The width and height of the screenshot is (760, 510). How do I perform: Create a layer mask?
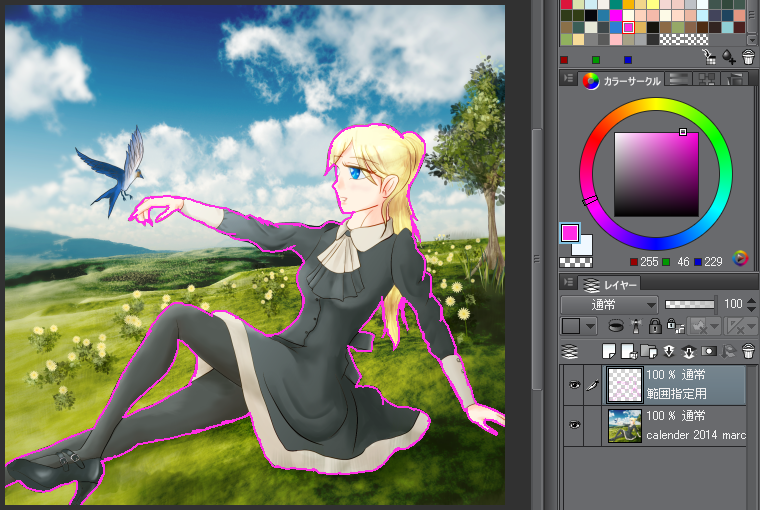709,351
